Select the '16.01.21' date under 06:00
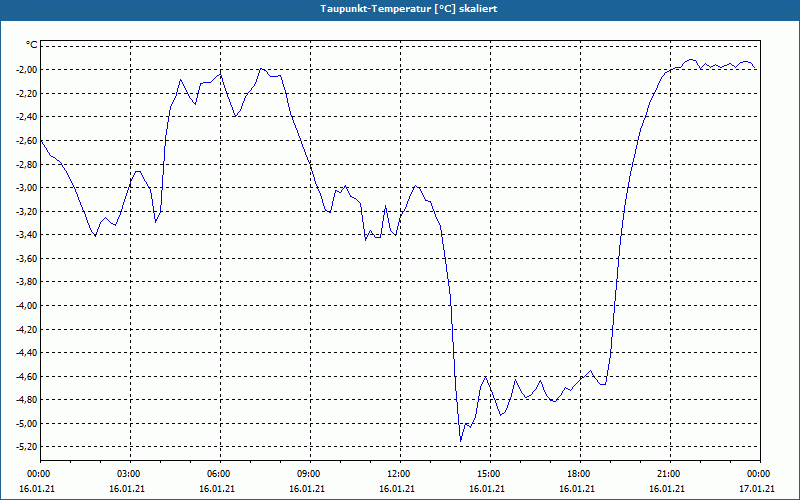Viewport: 800px width, 500px height. point(217,489)
